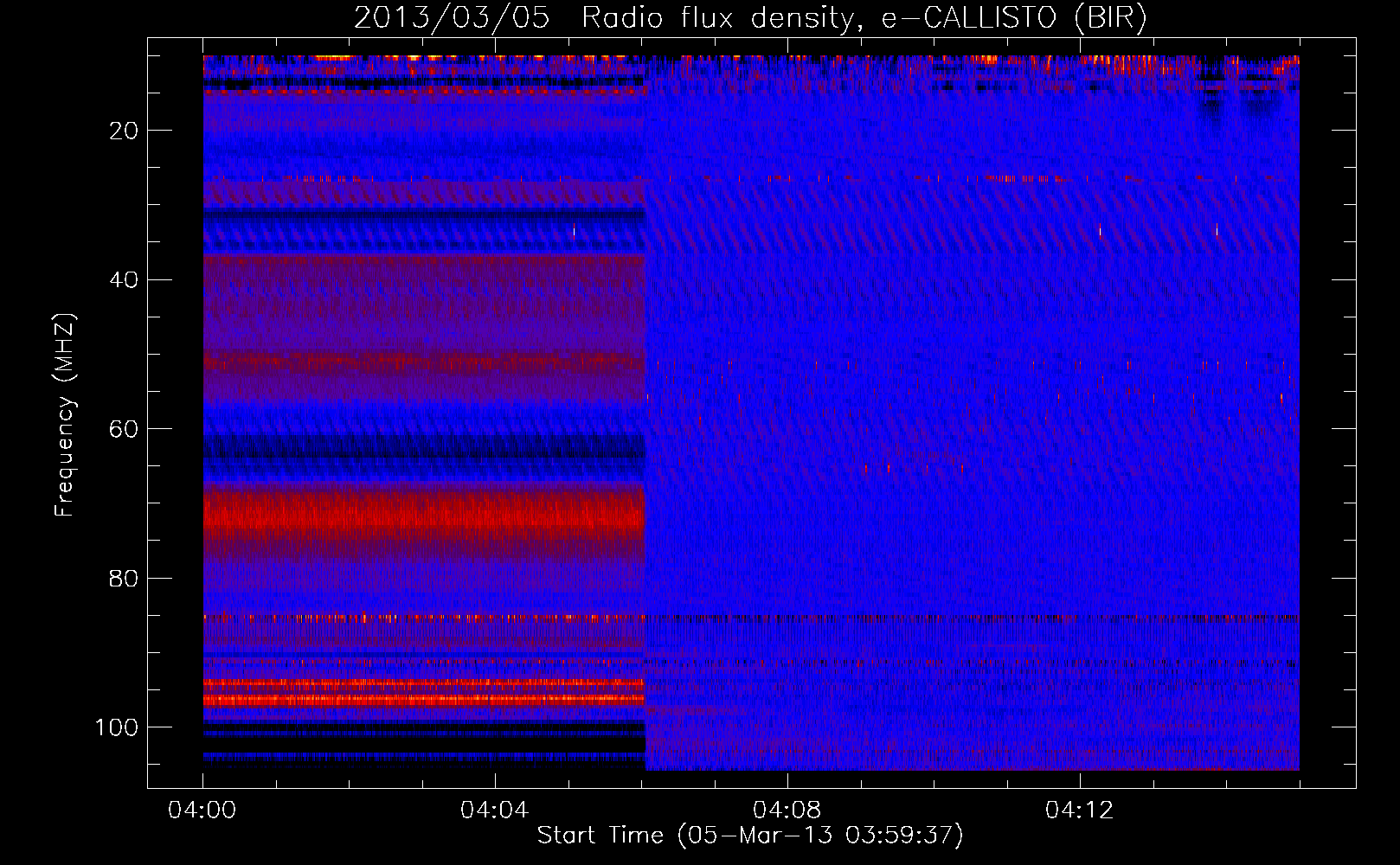Viewport: 1400px width, 865px height.
Task: Click the "Start Time (05-Mar-13 03:59:37)" label
Action: point(750,836)
